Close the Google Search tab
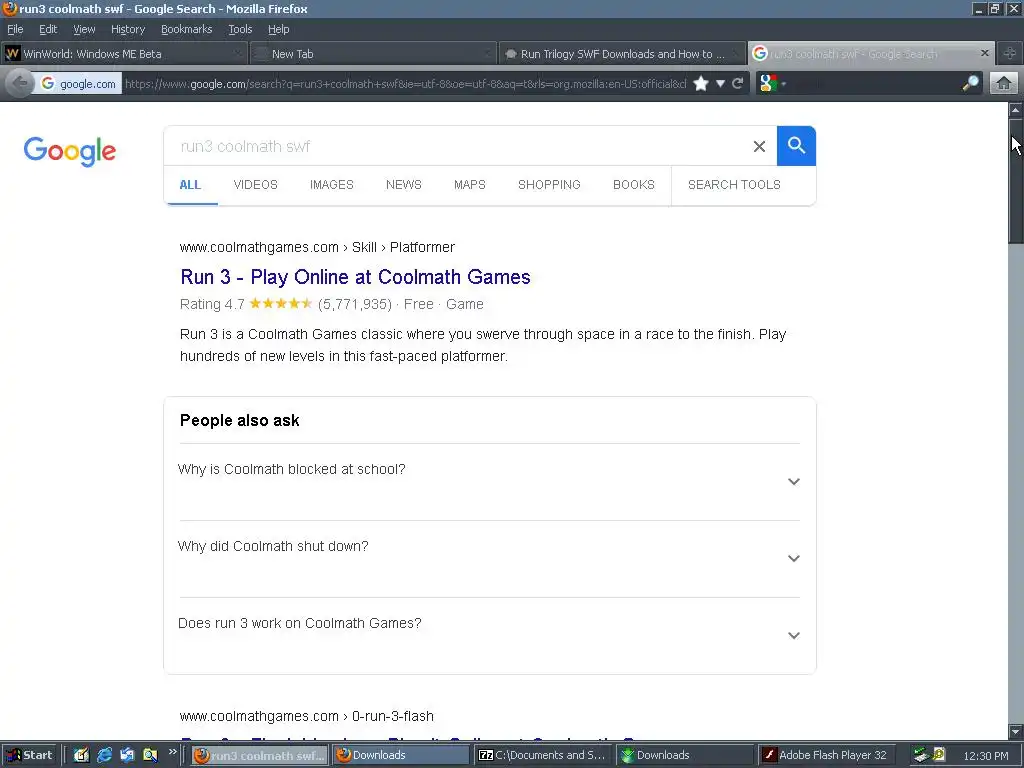Image resolution: width=1024 pixels, height=768 pixels. [x=985, y=53]
